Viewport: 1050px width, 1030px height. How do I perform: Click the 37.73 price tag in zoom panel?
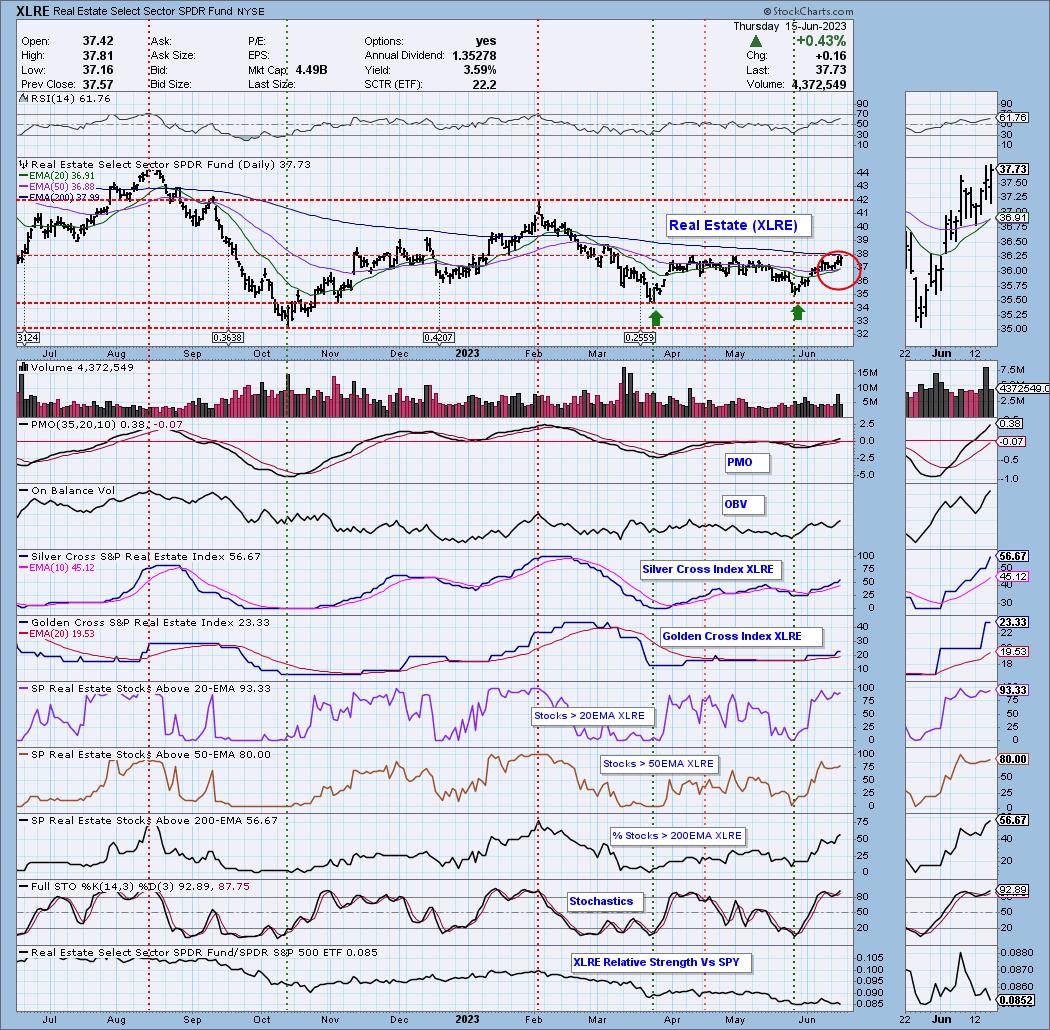tap(1013, 169)
